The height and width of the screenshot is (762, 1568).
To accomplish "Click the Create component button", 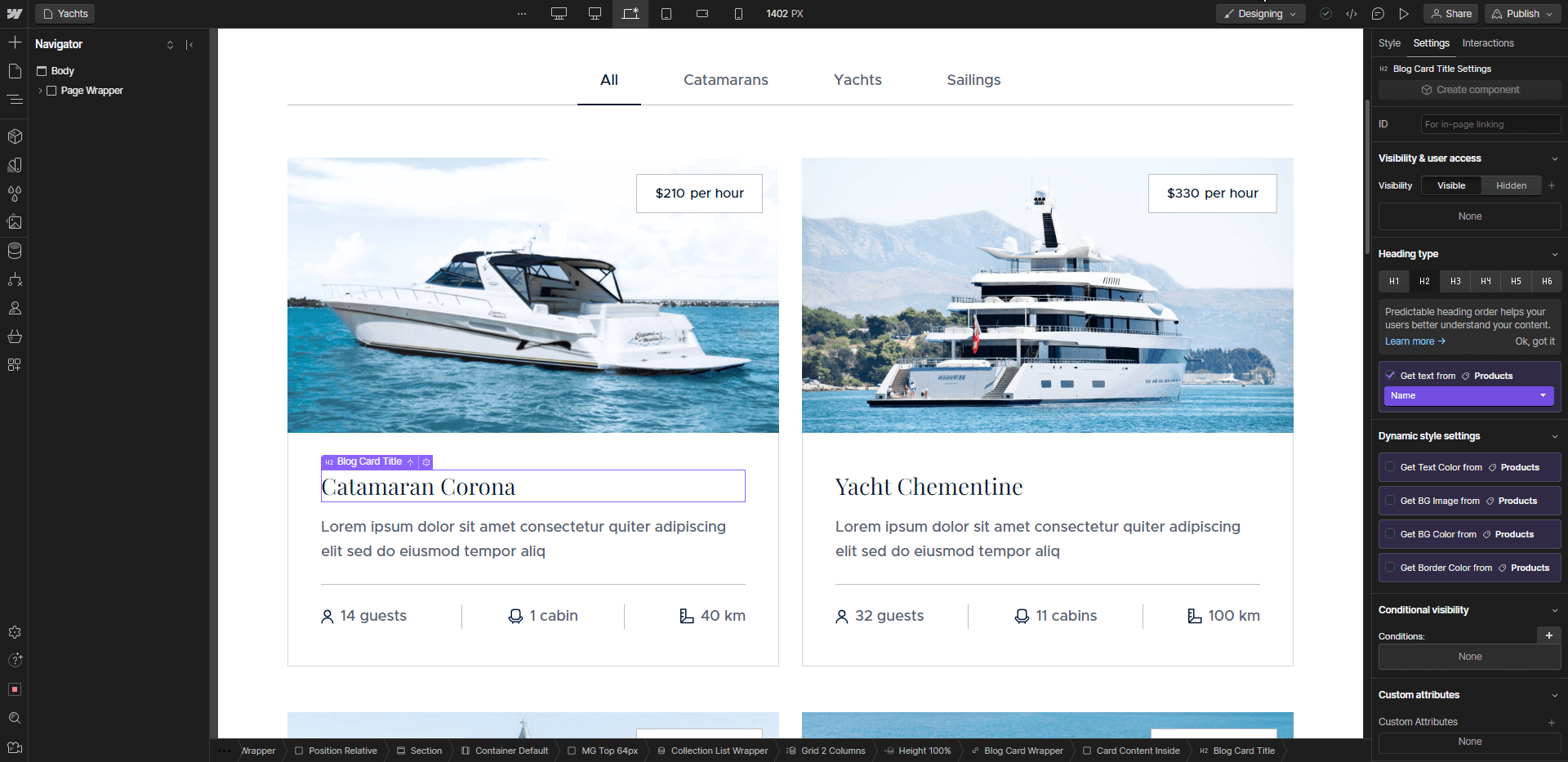I will tap(1469, 90).
